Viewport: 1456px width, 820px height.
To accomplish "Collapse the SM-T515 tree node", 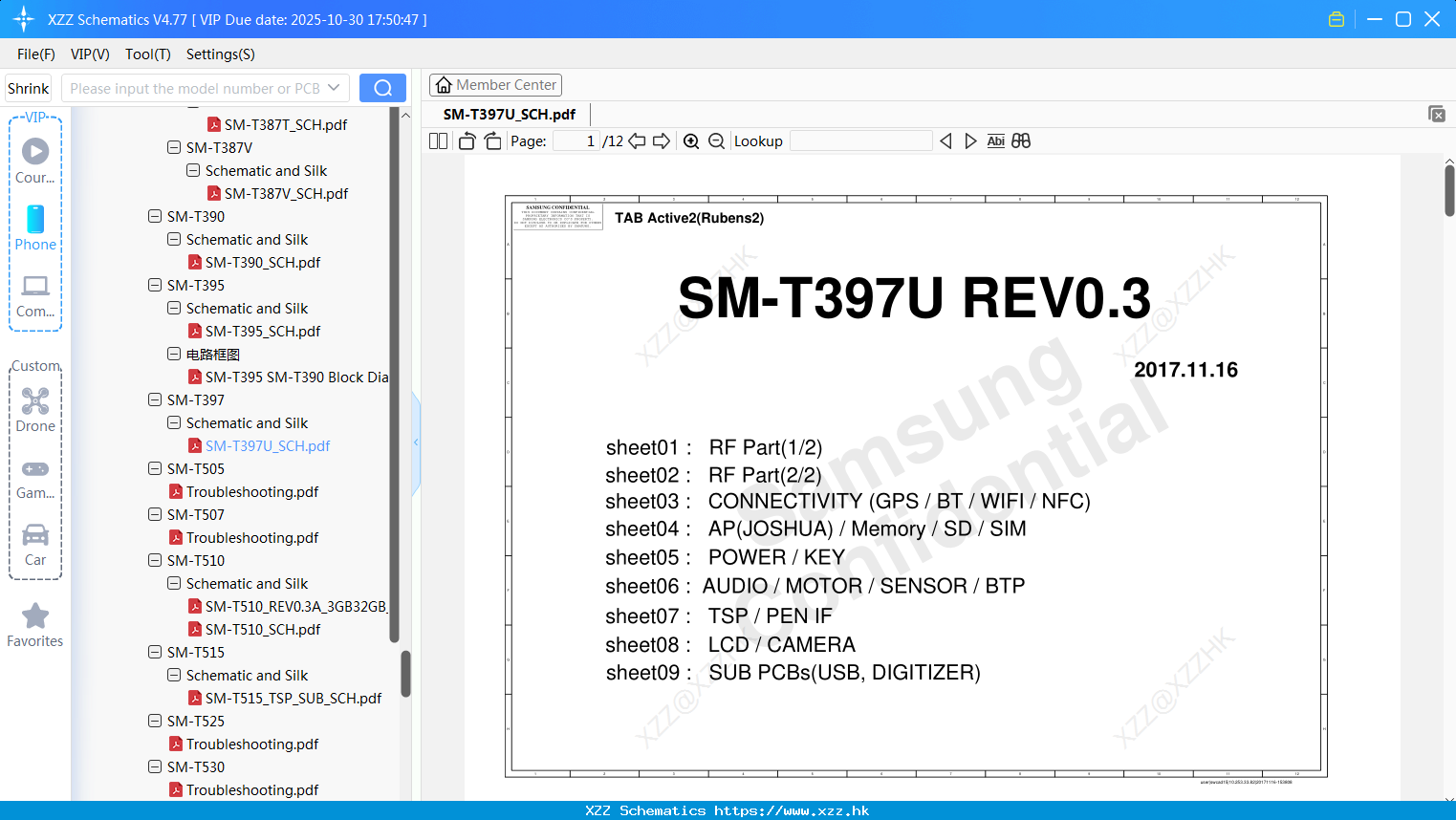I will 155,652.
